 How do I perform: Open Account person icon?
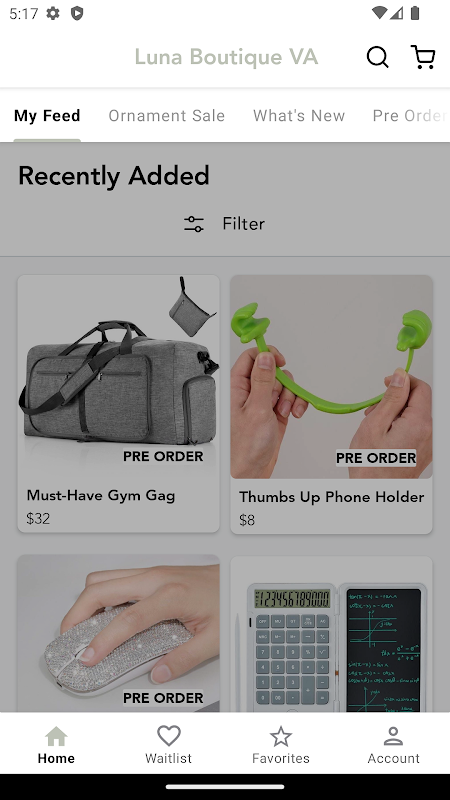pos(393,736)
